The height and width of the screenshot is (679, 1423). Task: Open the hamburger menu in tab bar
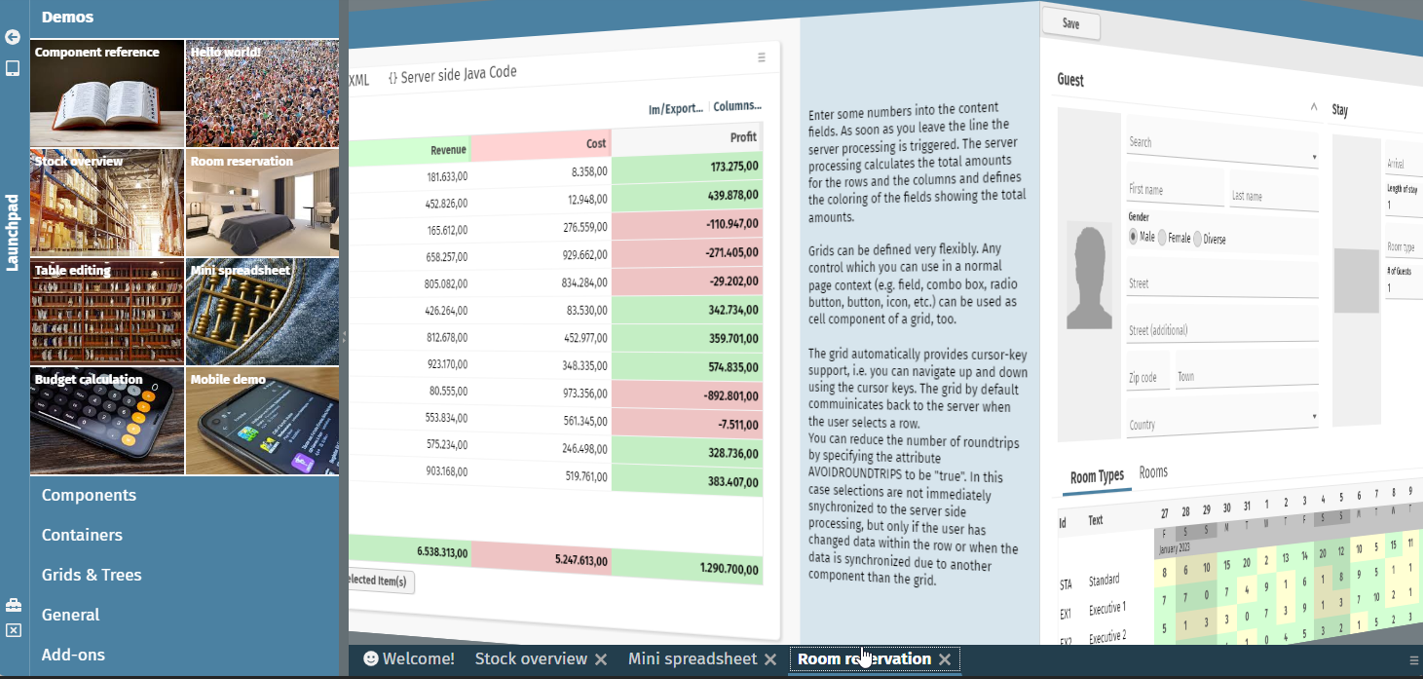[x=1413, y=660]
